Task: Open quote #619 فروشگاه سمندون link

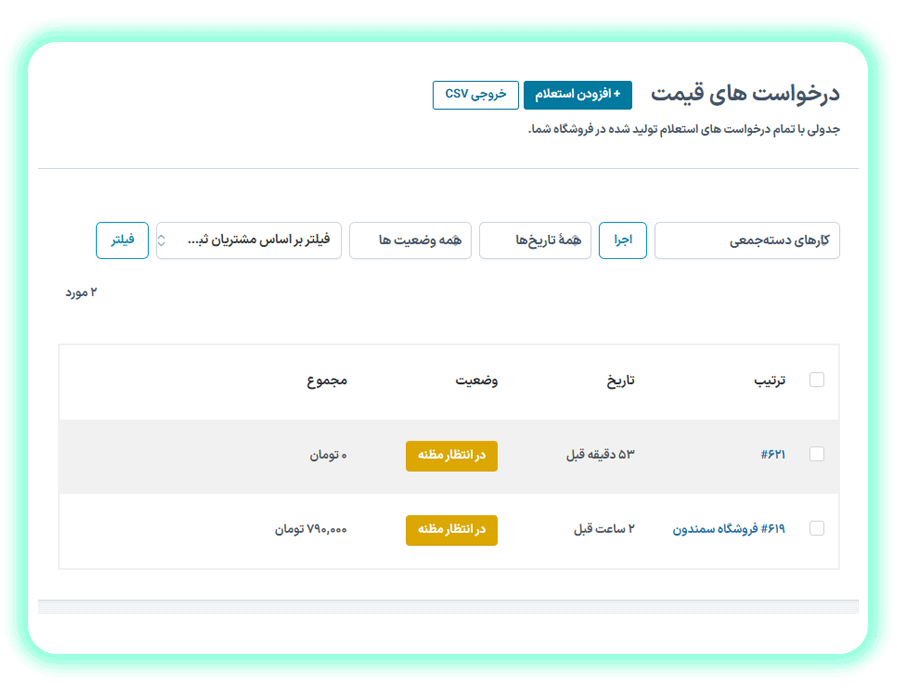Action: pos(729,529)
